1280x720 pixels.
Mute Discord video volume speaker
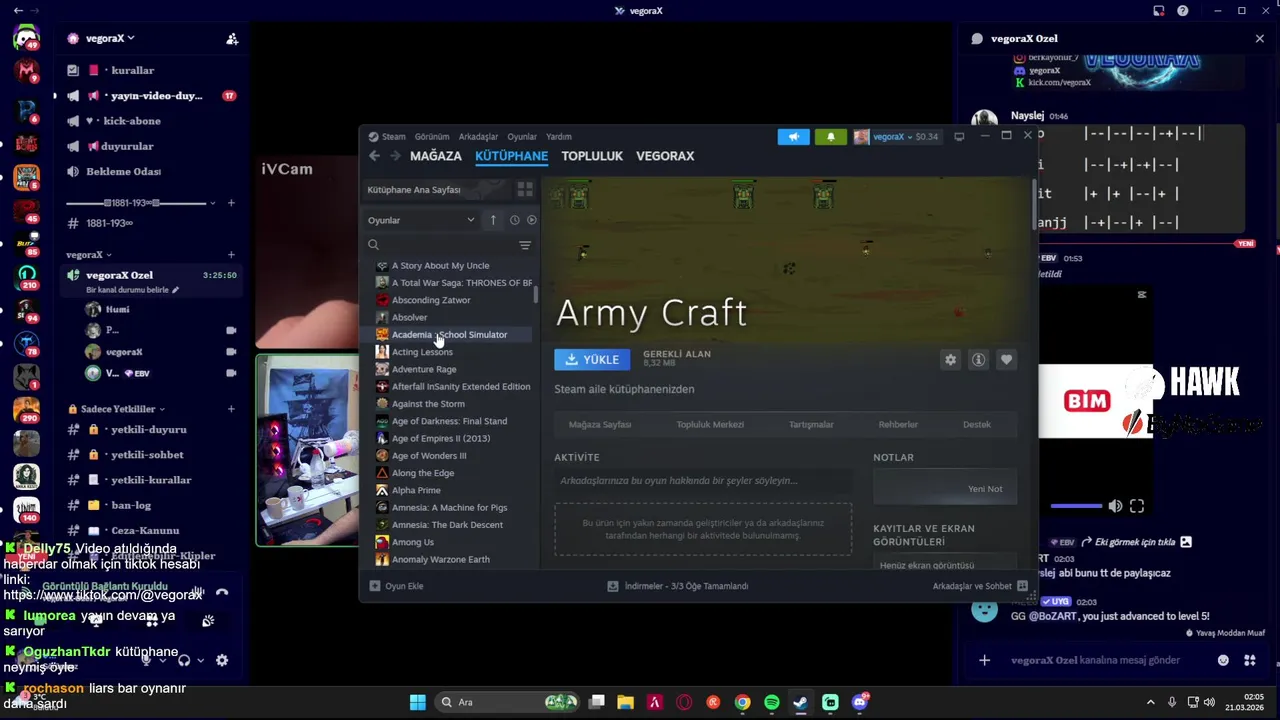click(x=1115, y=506)
